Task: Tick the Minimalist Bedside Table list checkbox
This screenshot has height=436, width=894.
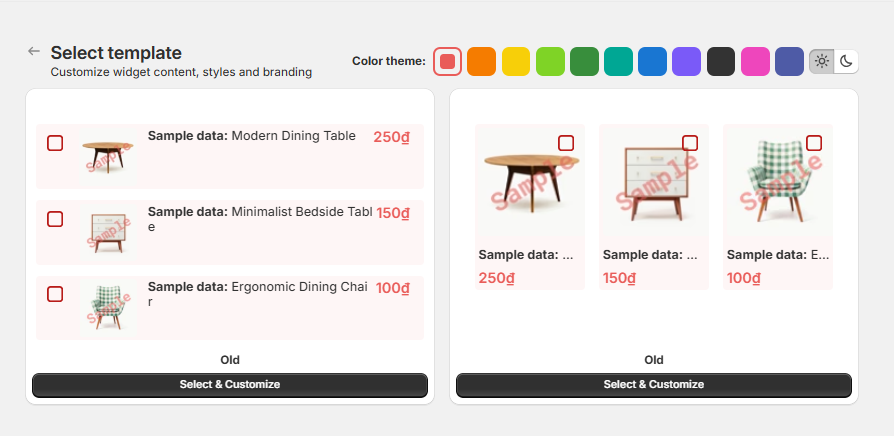Action: (55, 219)
